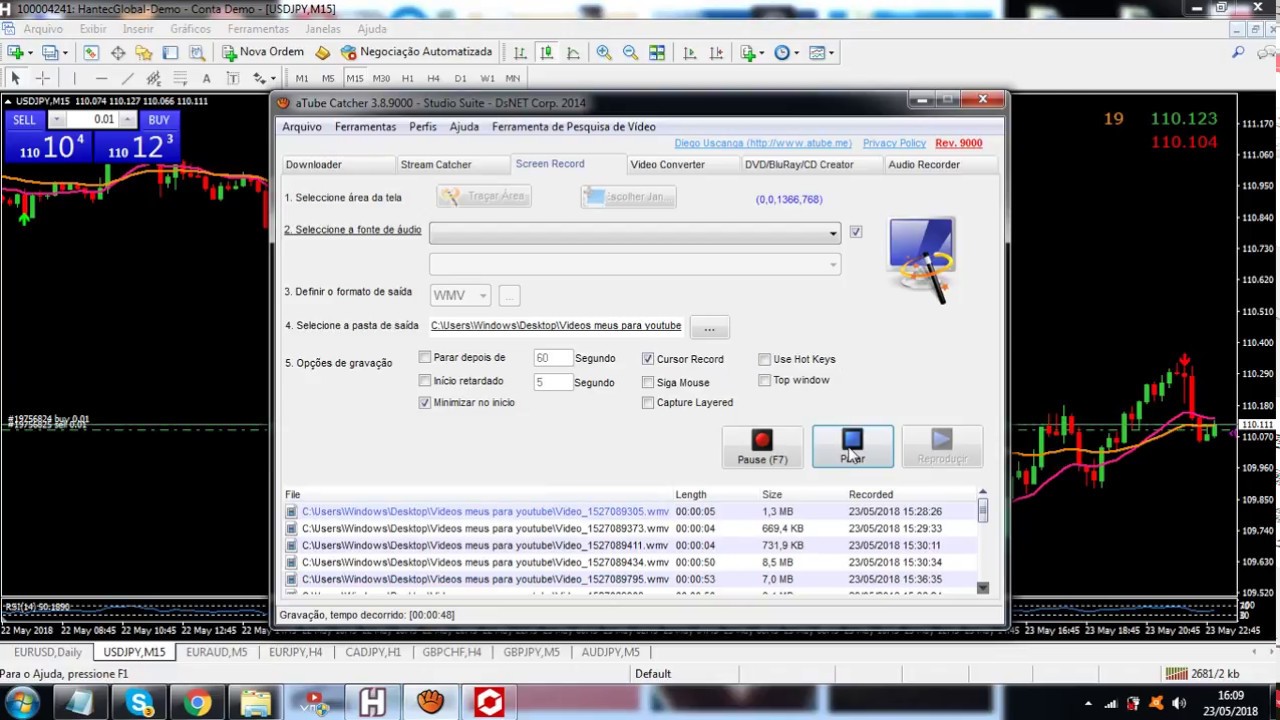Open File Explorer folder icon in taskbar

[x=255, y=703]
